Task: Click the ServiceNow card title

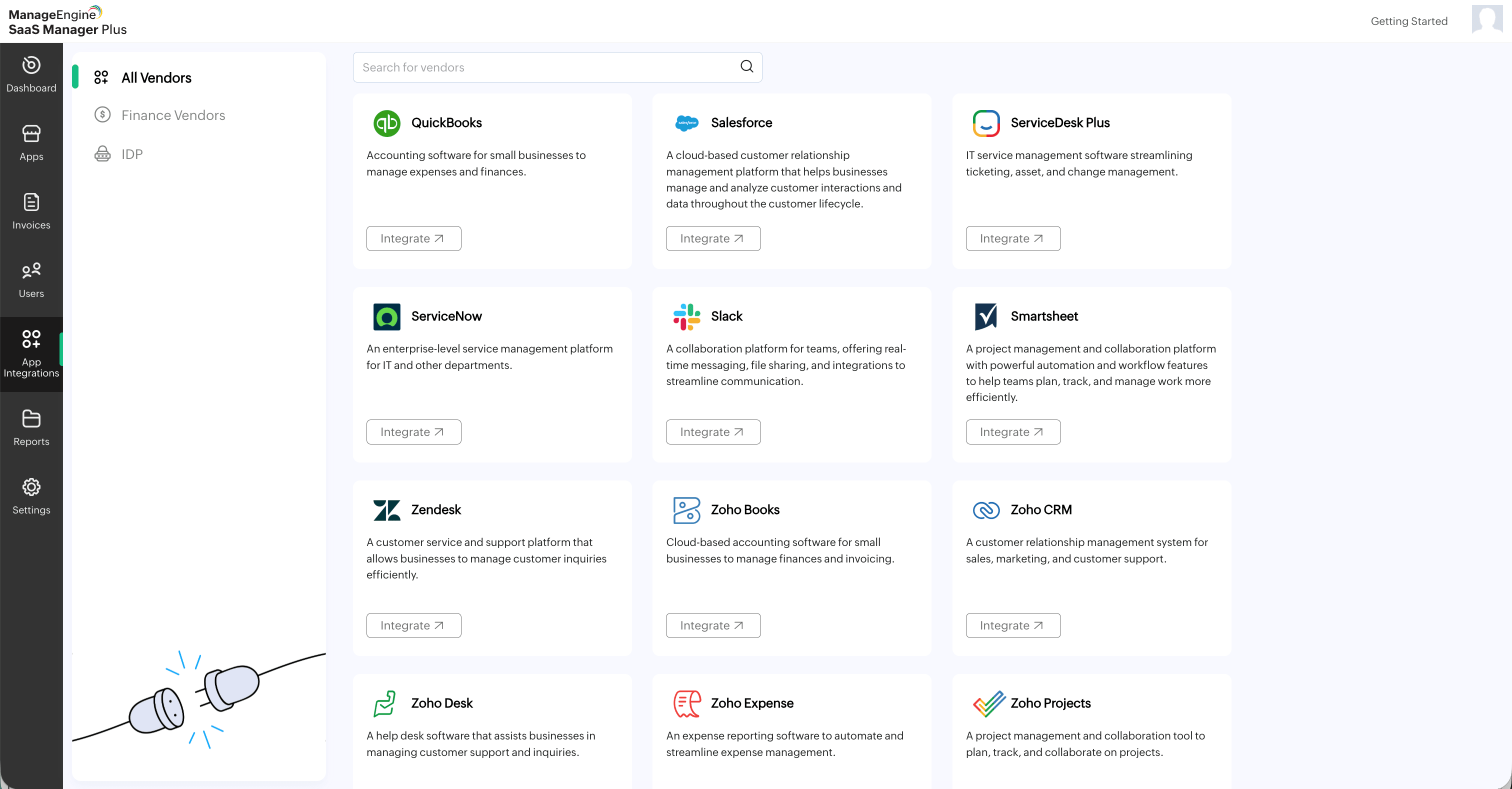Action: point(446,316)
